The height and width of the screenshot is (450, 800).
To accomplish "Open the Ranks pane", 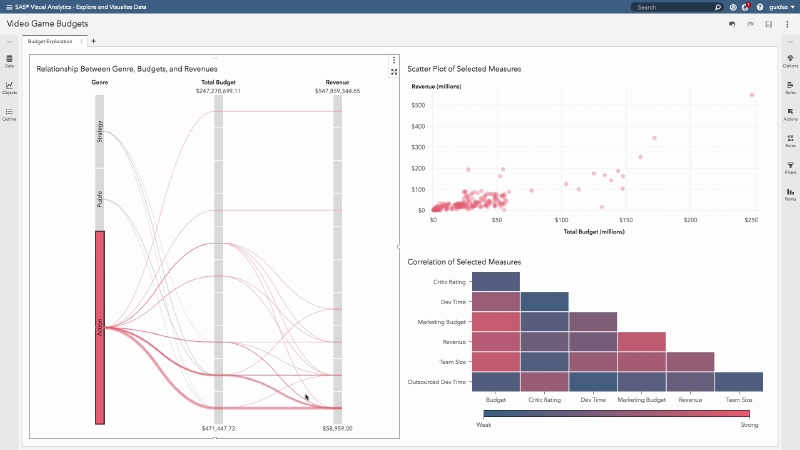I will click(790, 193).
